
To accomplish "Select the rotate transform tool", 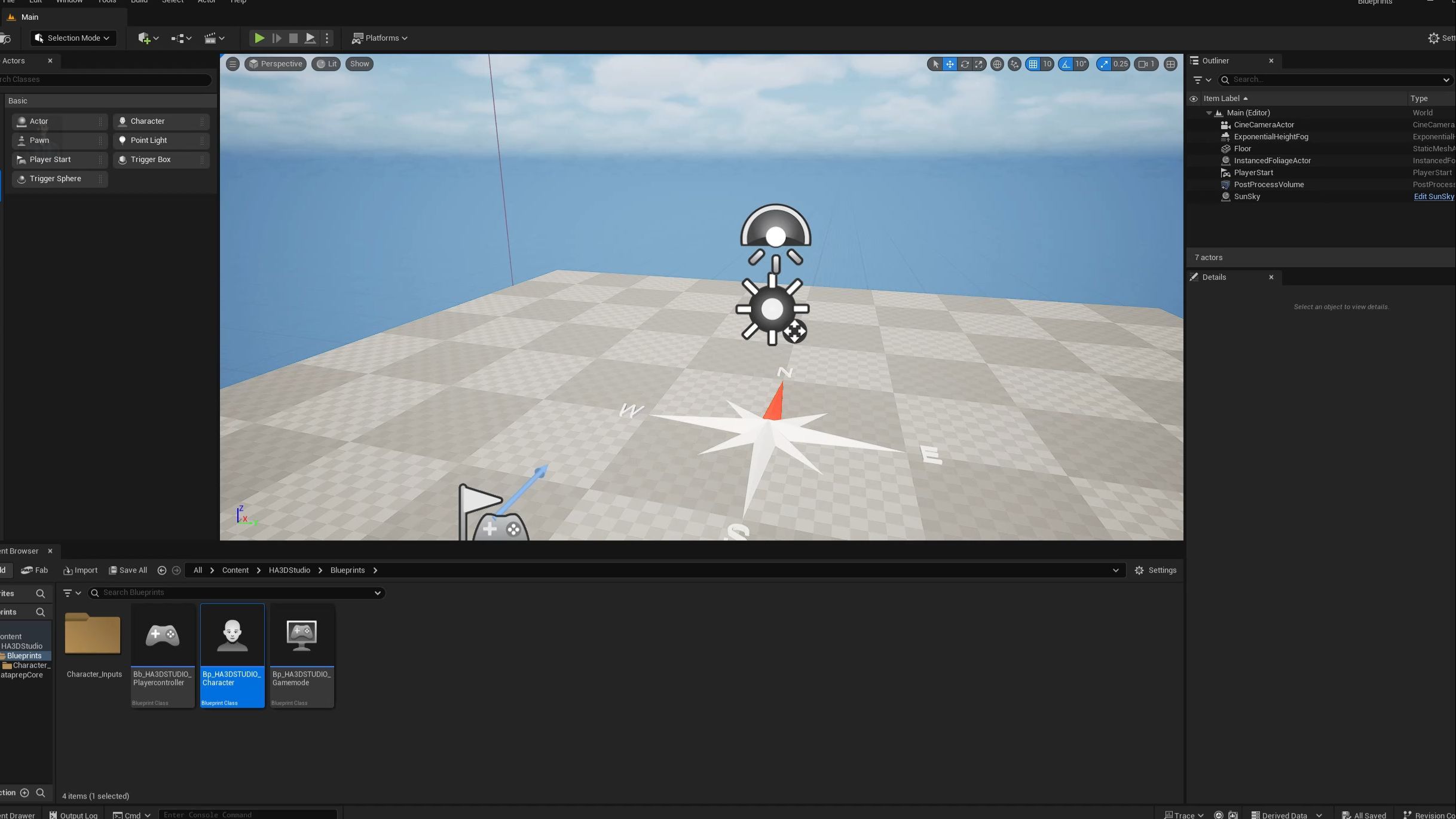I will point(964,64).
